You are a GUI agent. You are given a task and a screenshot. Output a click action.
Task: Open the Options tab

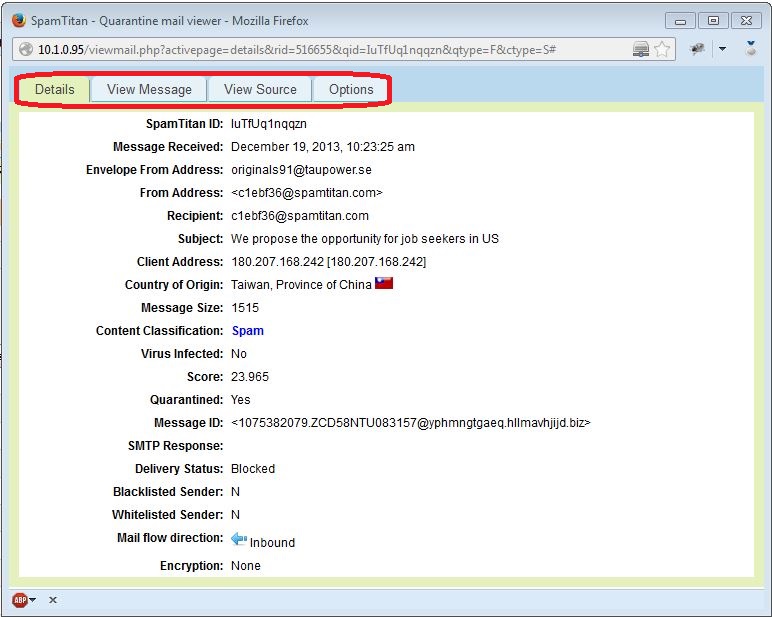coord(351,90)
